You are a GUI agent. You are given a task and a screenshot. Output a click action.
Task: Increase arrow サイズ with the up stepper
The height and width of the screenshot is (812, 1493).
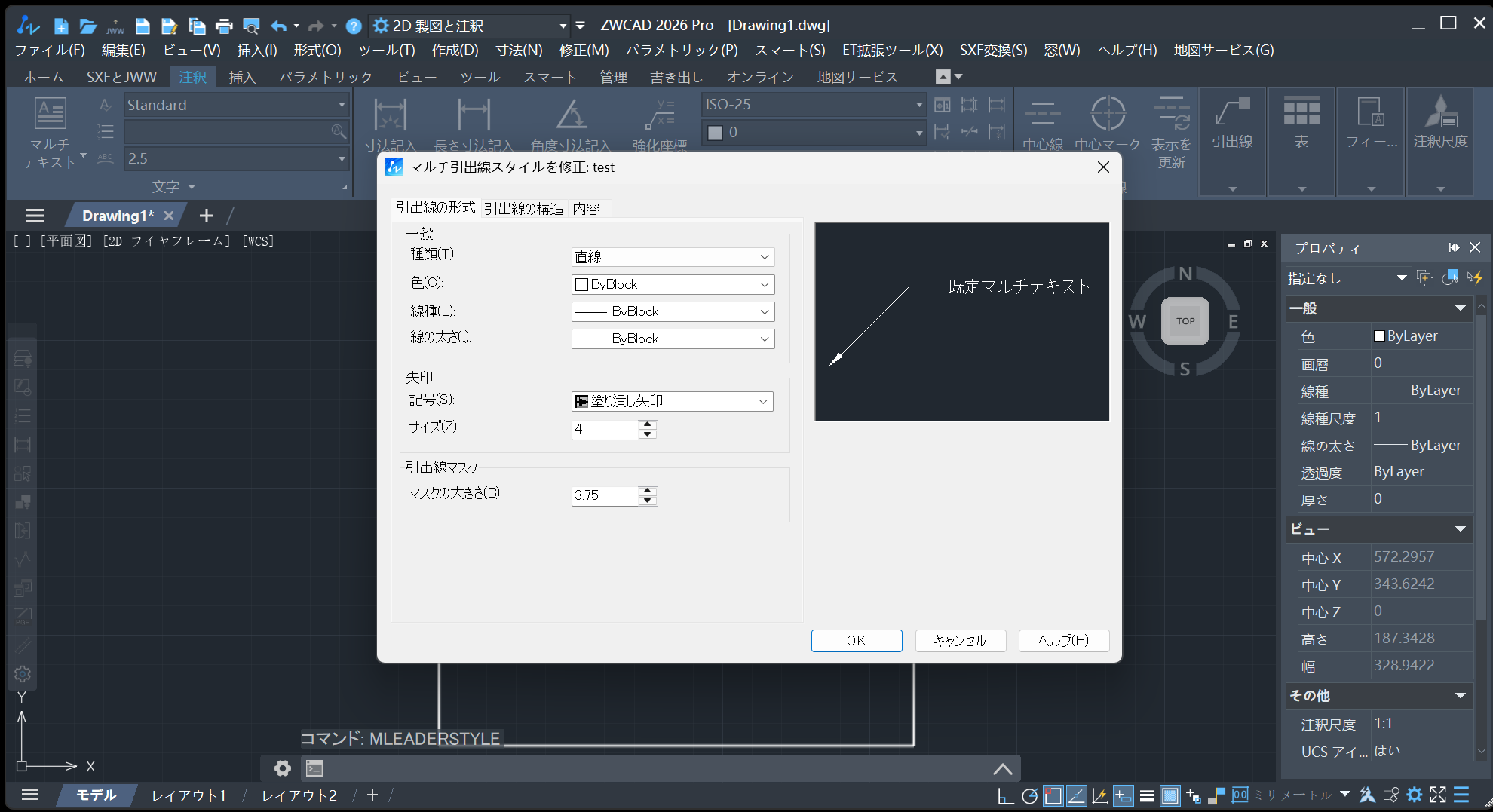pos(647,424)
